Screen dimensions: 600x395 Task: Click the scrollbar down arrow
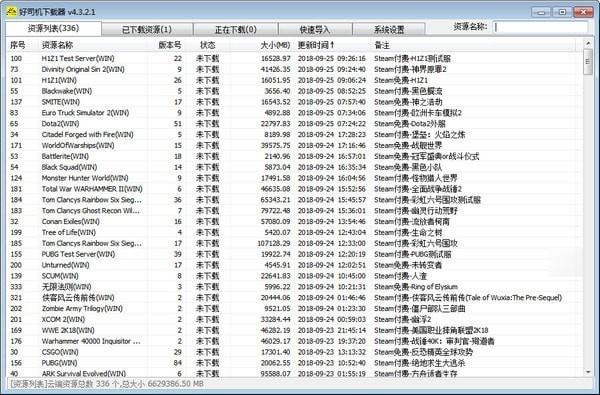(x=588, y=371)
